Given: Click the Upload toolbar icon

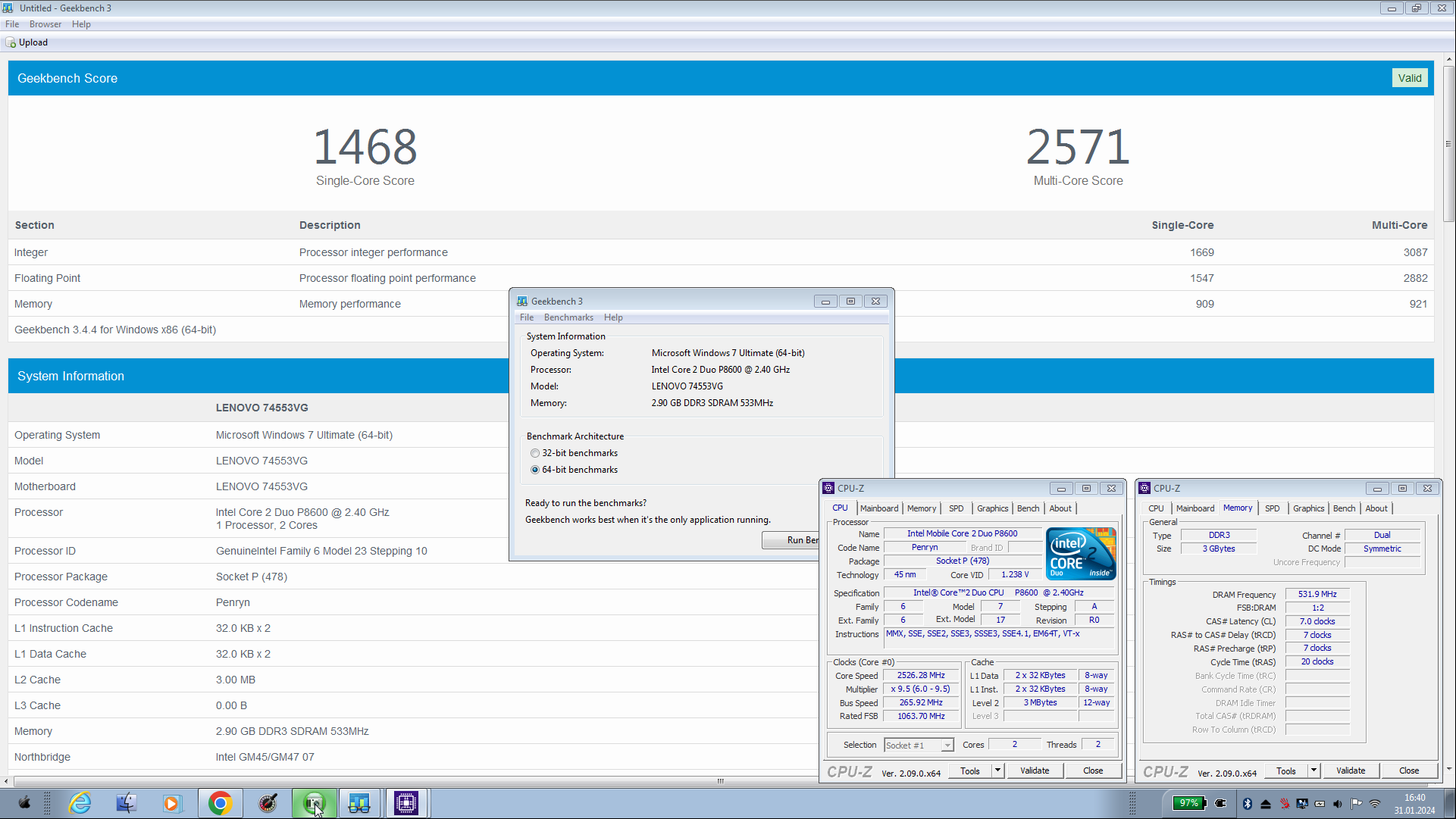Looking at the screenshot, I should coord(11,42).
